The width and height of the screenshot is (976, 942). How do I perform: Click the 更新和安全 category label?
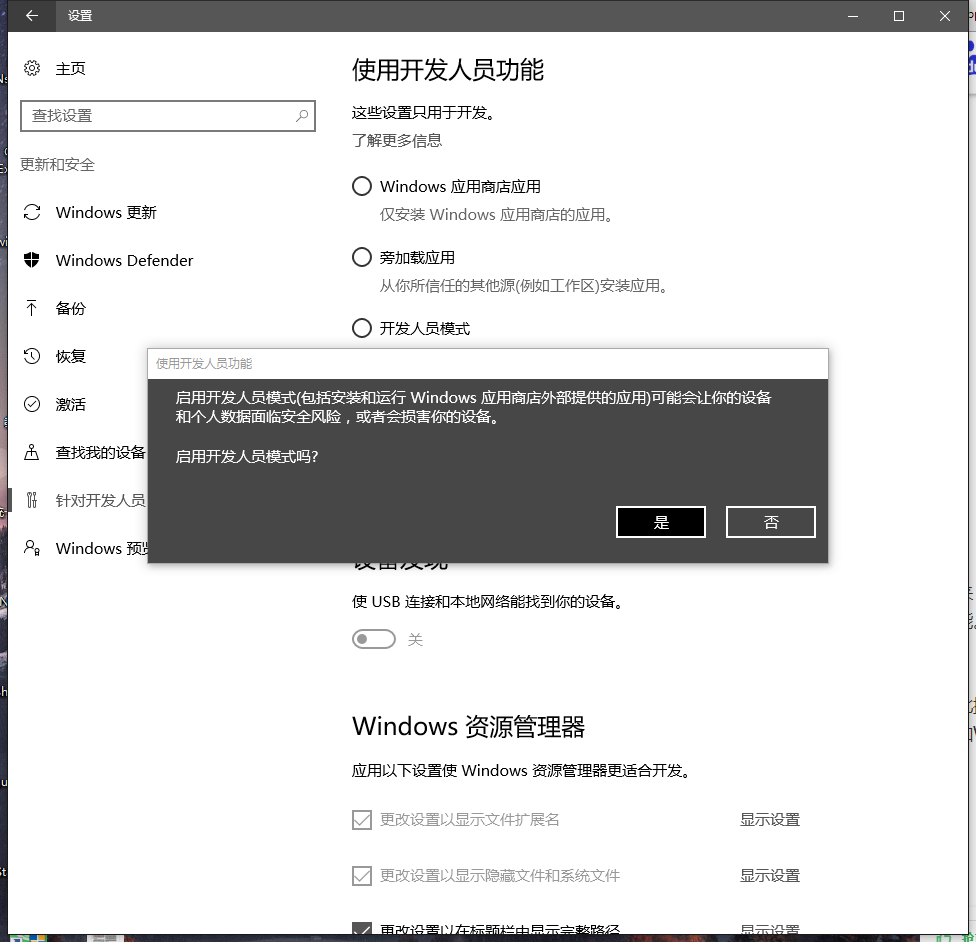pyautogui.click(x=57, y=165)
